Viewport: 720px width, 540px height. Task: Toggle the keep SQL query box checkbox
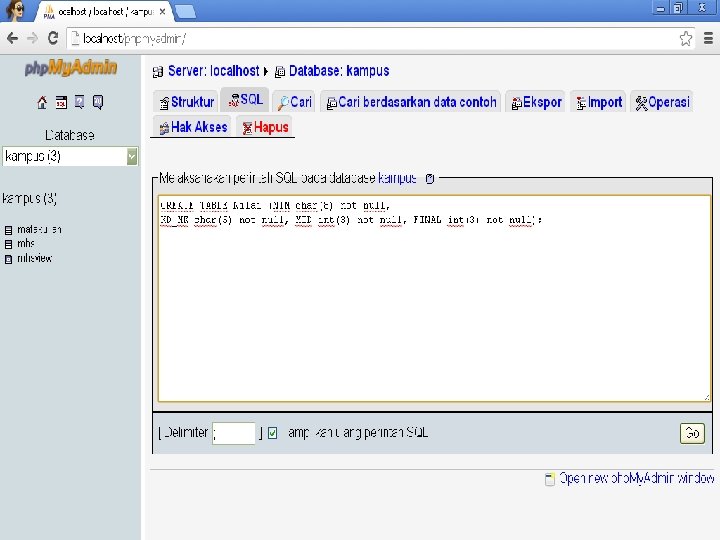(x=272, y=433)
